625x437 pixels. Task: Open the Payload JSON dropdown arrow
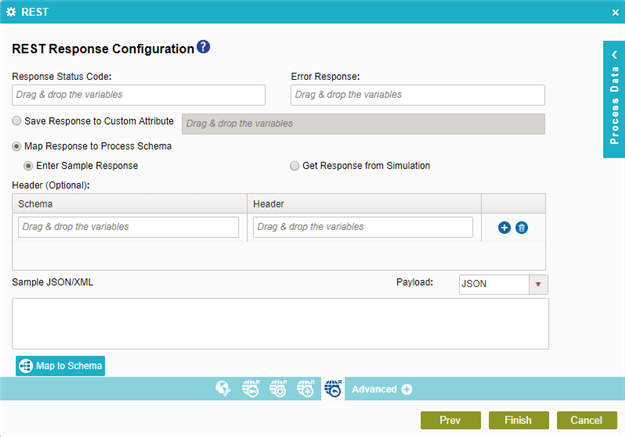(538, 284)
